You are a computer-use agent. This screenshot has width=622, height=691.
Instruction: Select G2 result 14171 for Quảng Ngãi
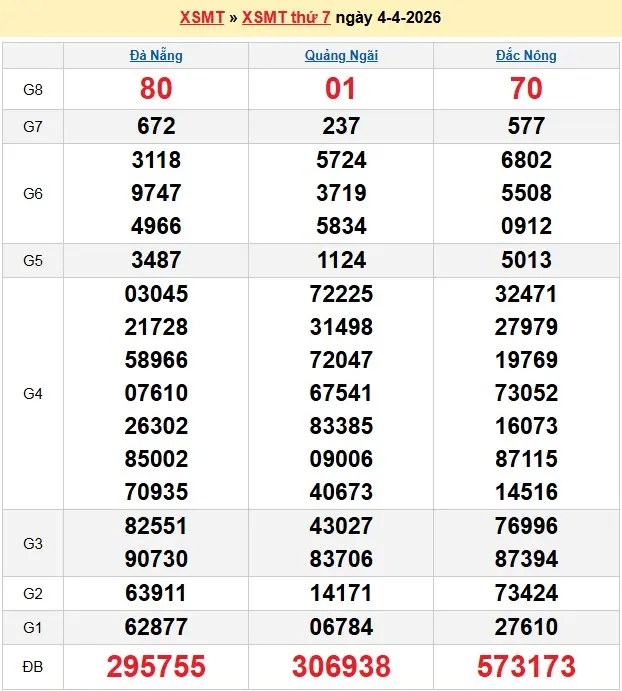(341, 593)
